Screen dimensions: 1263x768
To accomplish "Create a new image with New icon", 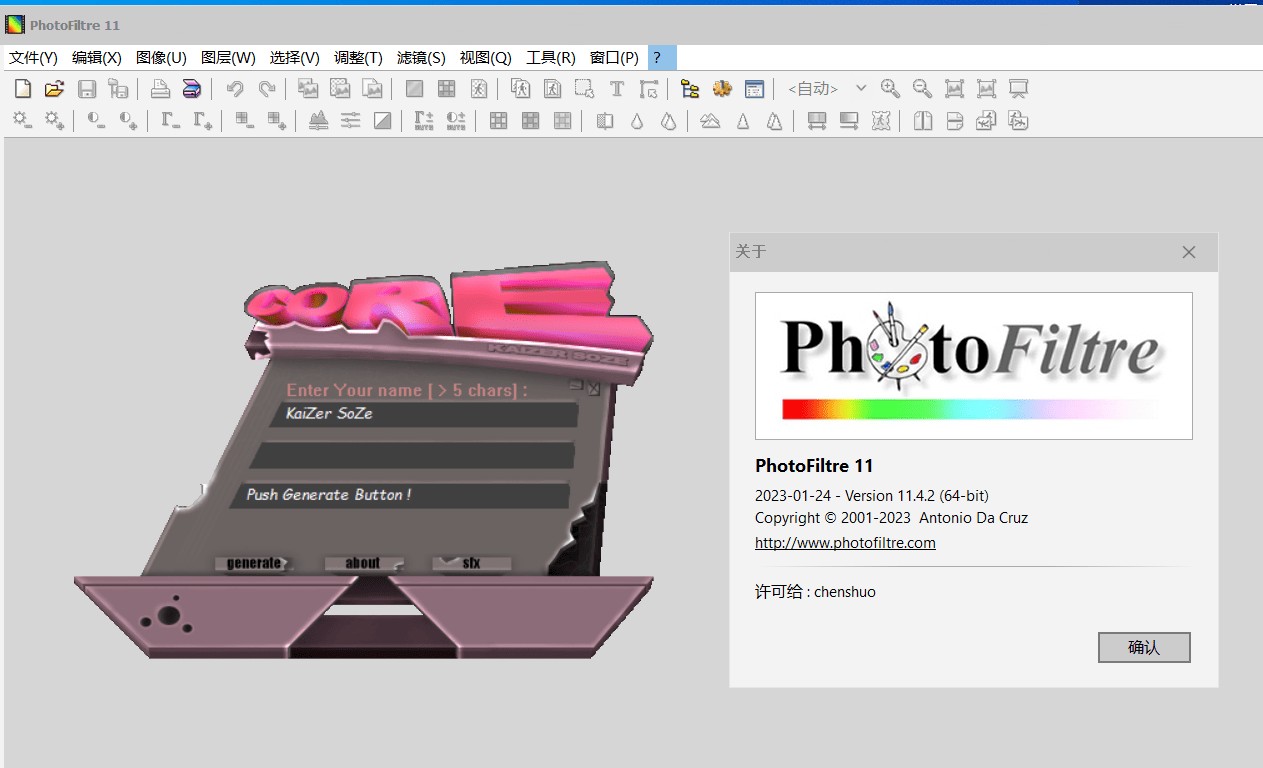I will (23, 89).
